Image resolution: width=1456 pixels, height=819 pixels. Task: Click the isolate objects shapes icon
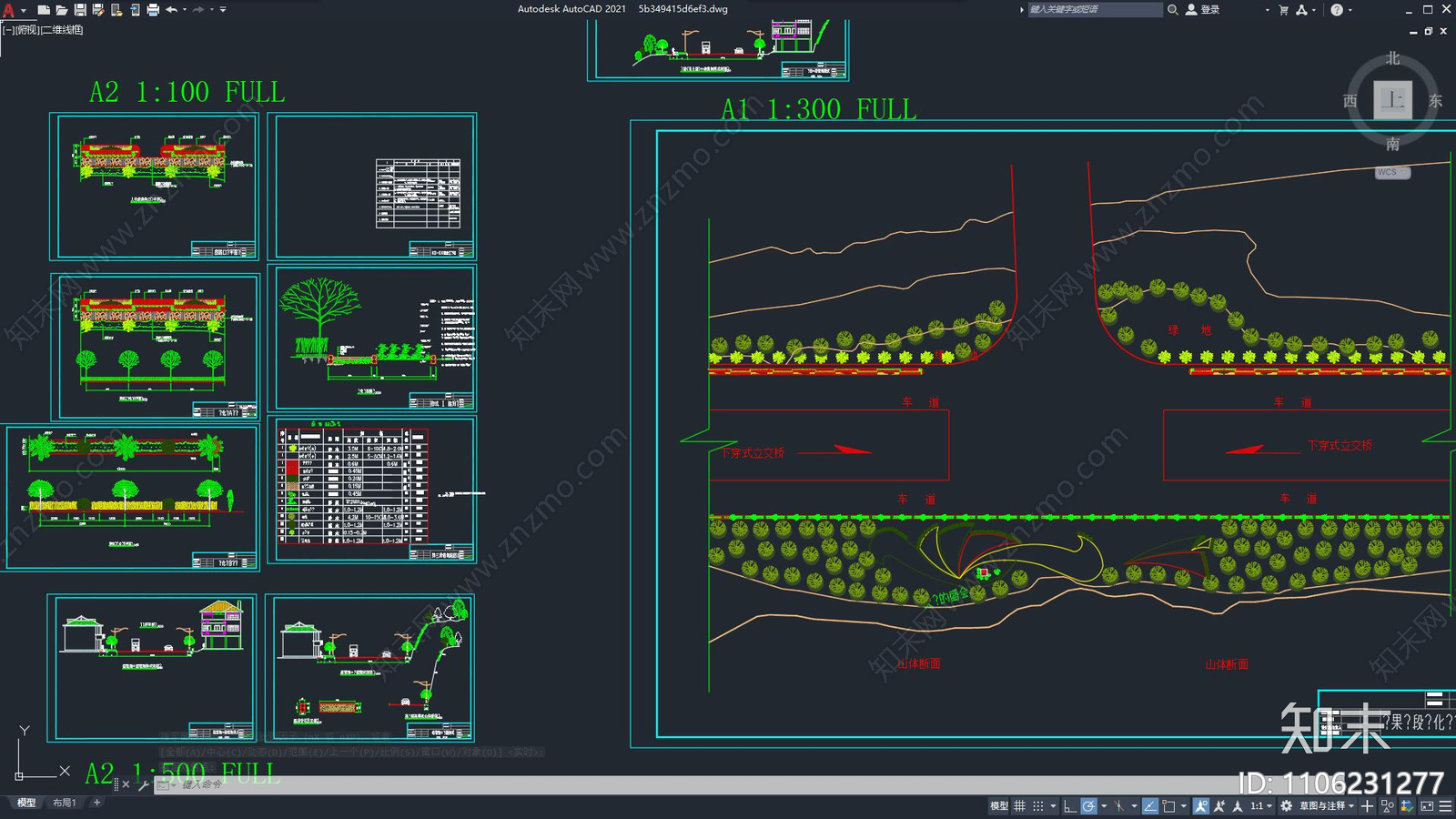click(x=1388, y=806)
